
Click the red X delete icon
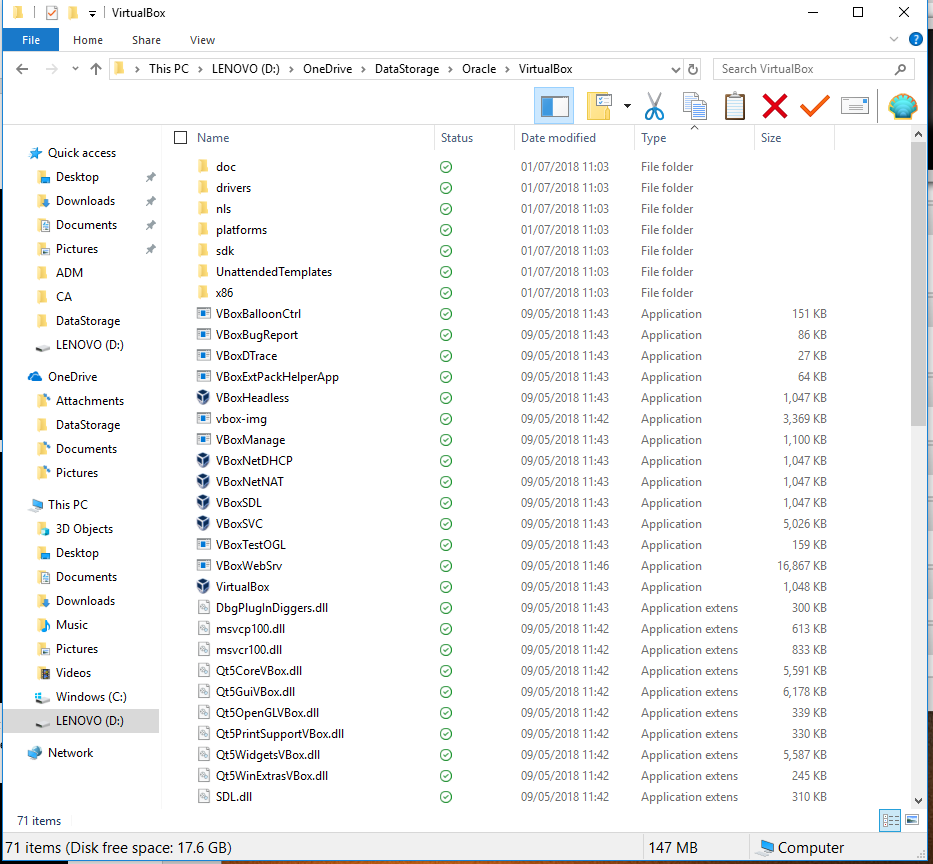pyautogui.click(x=775, y=105)
